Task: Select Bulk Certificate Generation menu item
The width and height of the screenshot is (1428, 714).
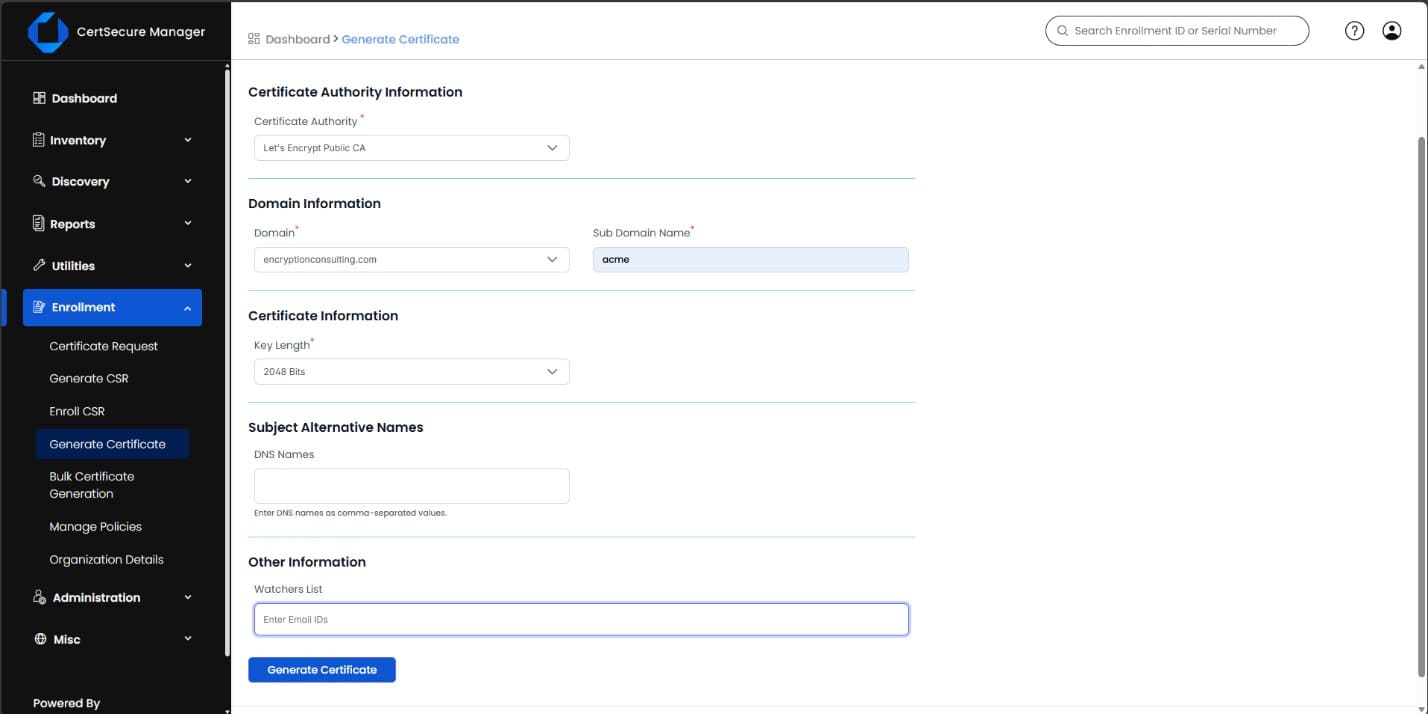Action: [x=92, y=485]
